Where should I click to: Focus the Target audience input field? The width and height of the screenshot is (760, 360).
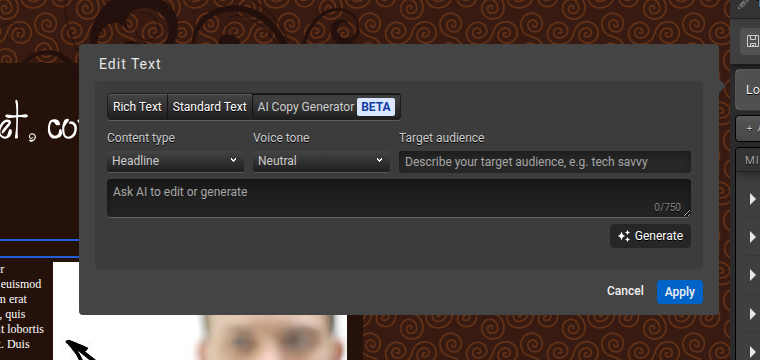pos(545,162)
